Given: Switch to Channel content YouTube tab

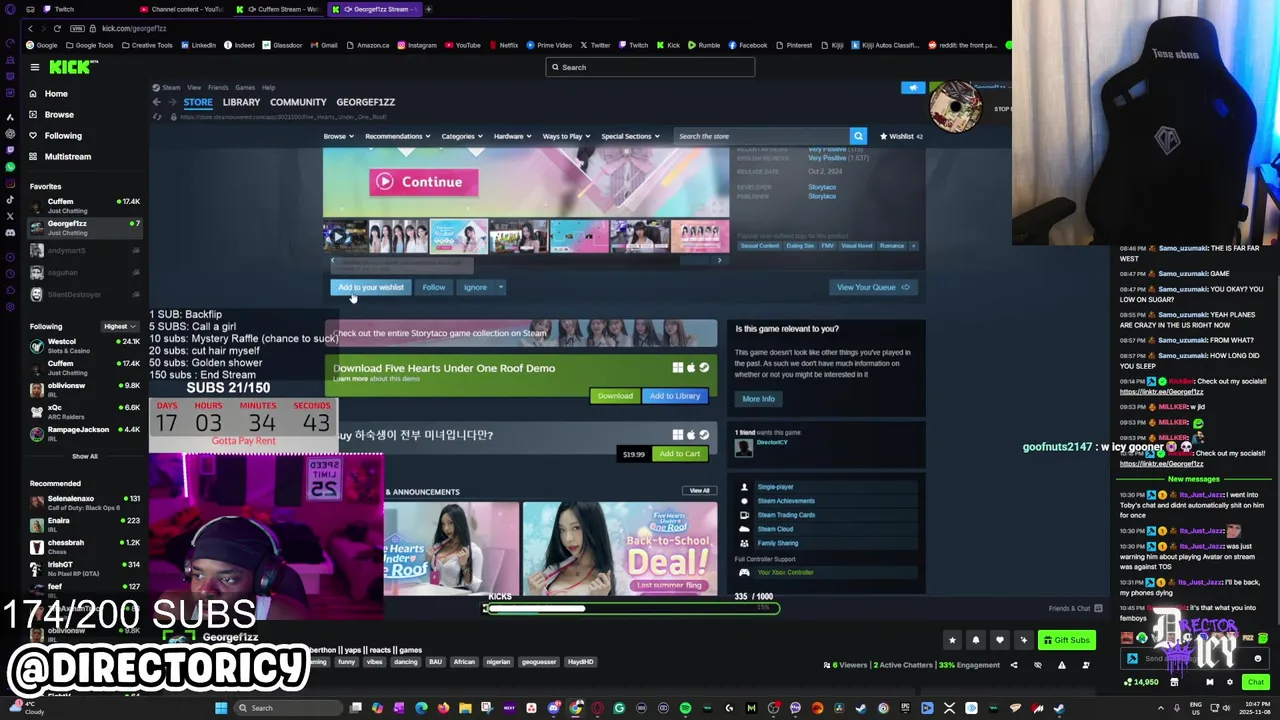Looking at the screenshot, I should click(x=182, y=9).
